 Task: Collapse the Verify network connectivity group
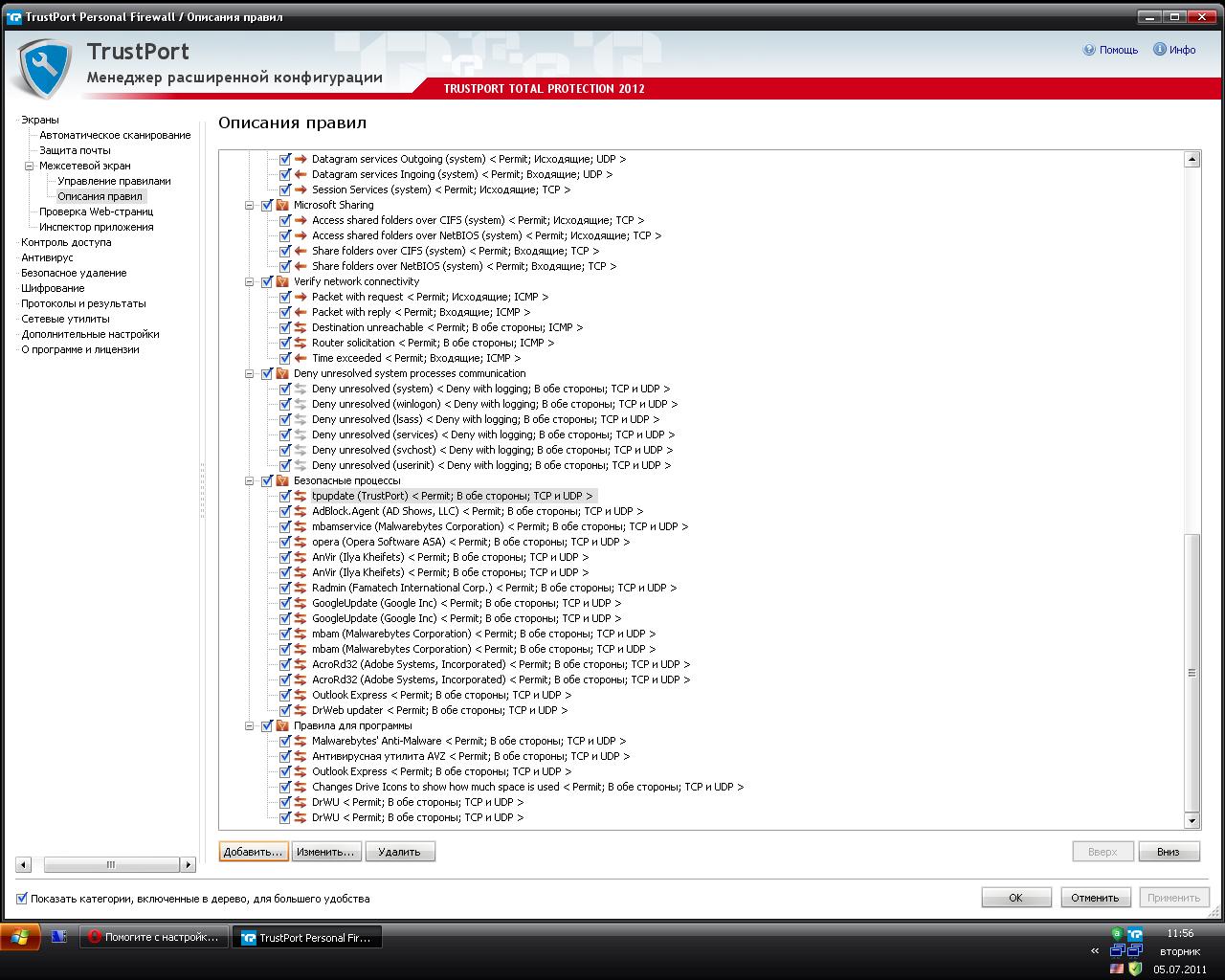tap(250, 281)
